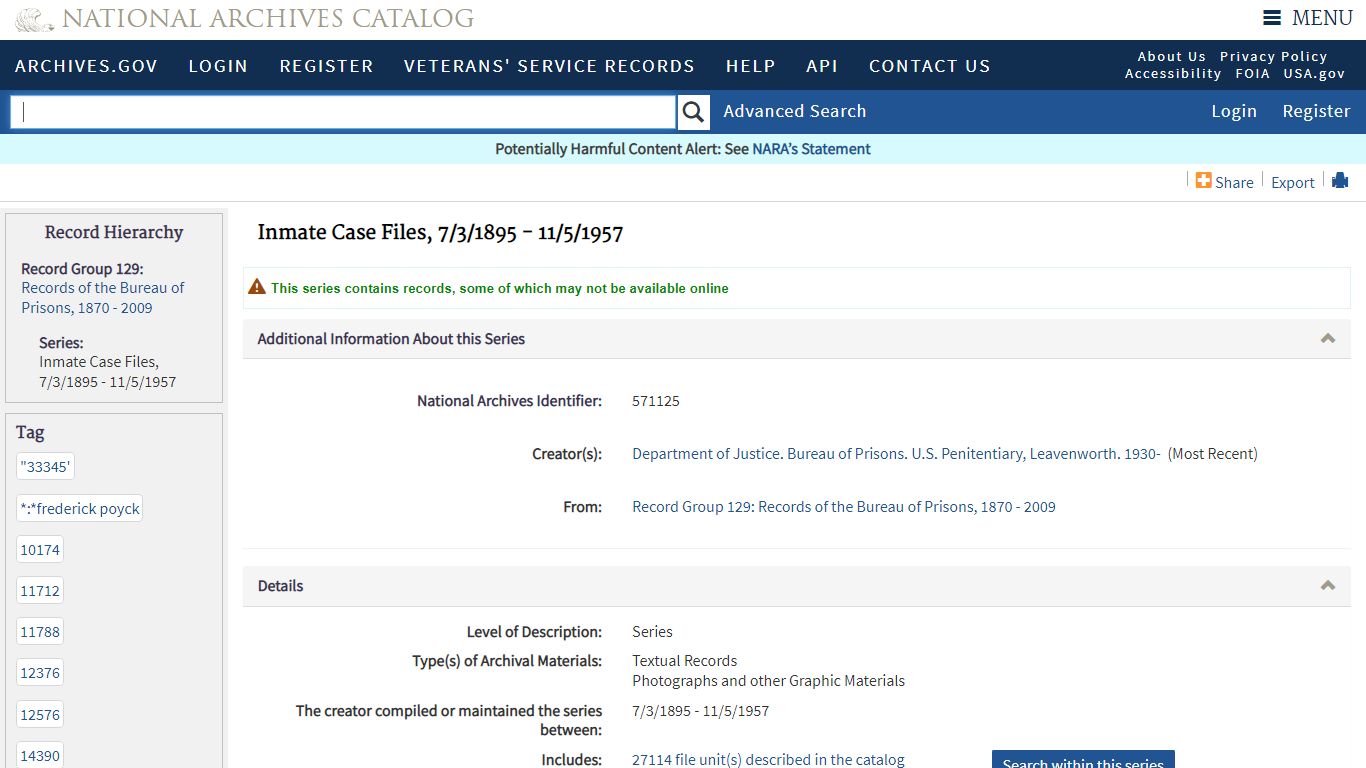Click the Share link text

[x=1234, y=182]
